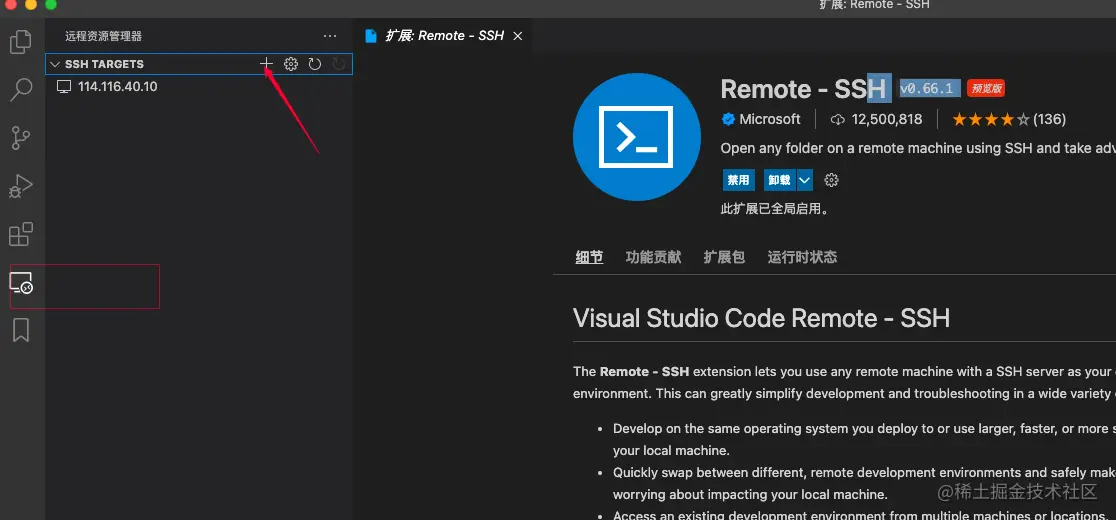Open dropdown arrow next to 卸载
This screenshot has width=1116, height=520.
805,180
